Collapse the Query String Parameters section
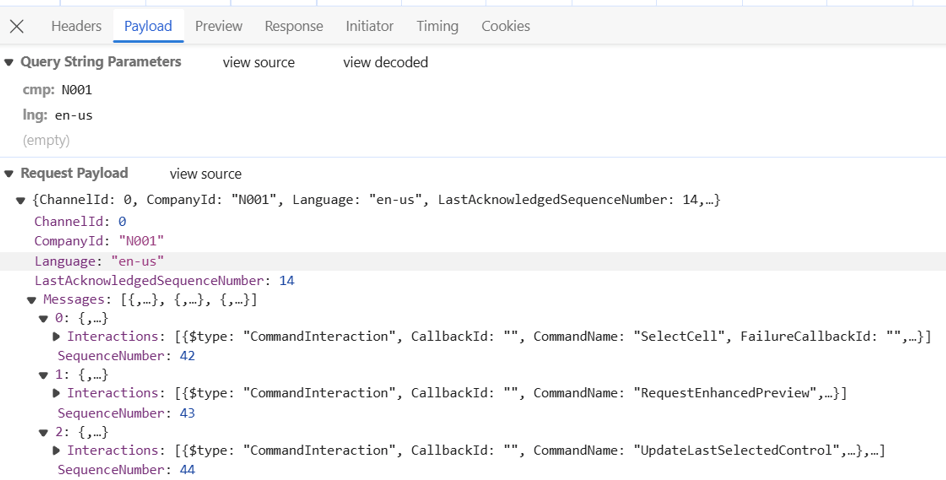Viewport: 946px width, 480px height. [10, 62]
